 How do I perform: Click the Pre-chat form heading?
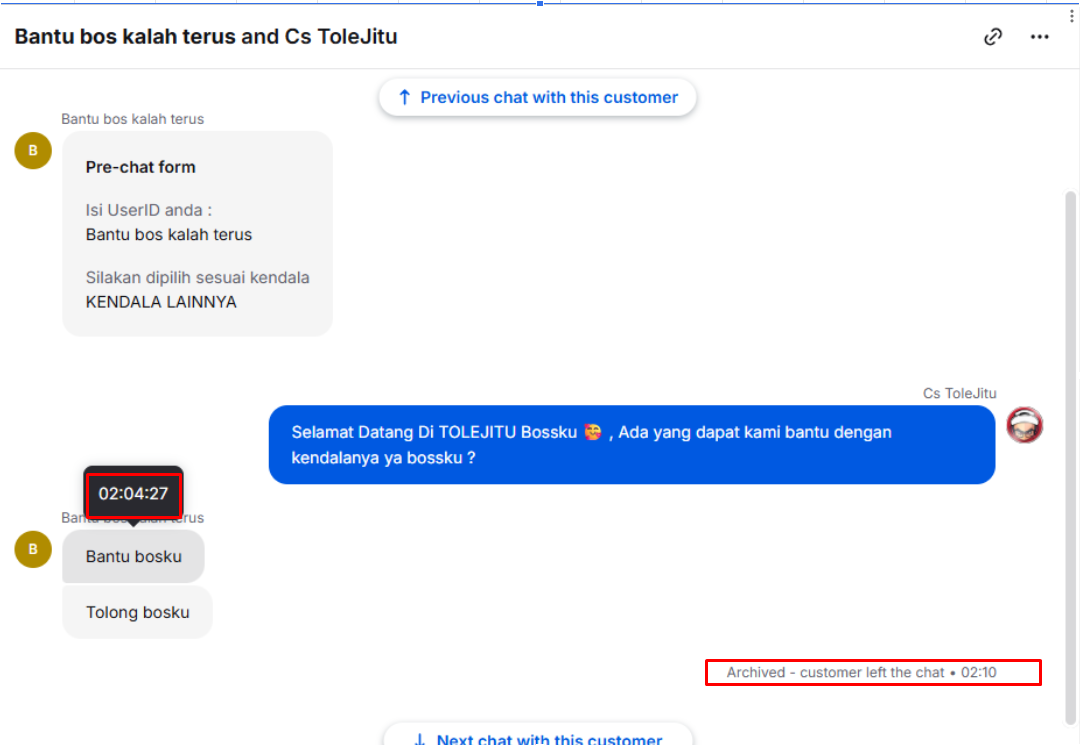click(x=141, y=167)
